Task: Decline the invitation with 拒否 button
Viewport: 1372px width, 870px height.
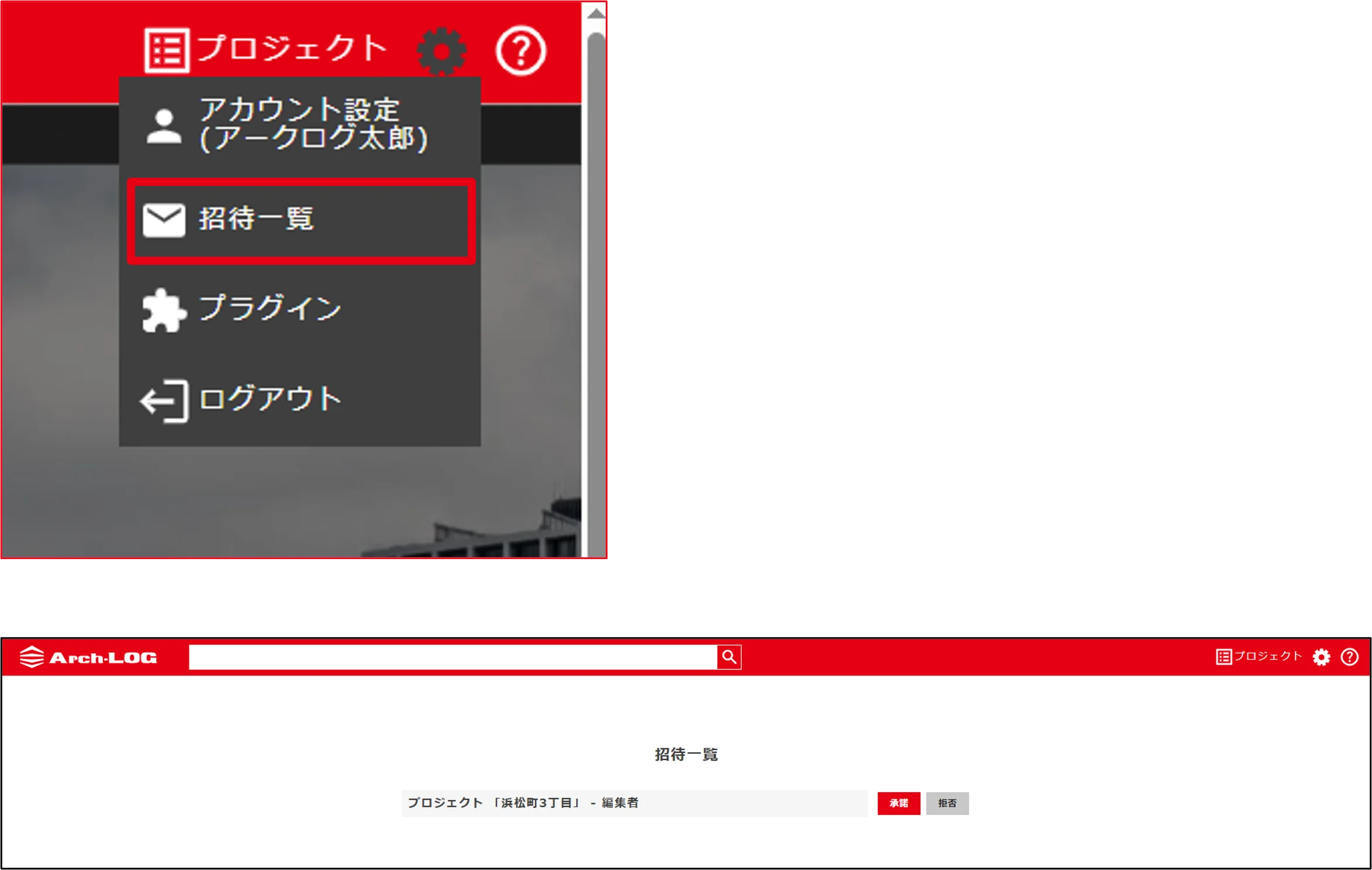Action: pyautogui.click(x=947, y=803)
